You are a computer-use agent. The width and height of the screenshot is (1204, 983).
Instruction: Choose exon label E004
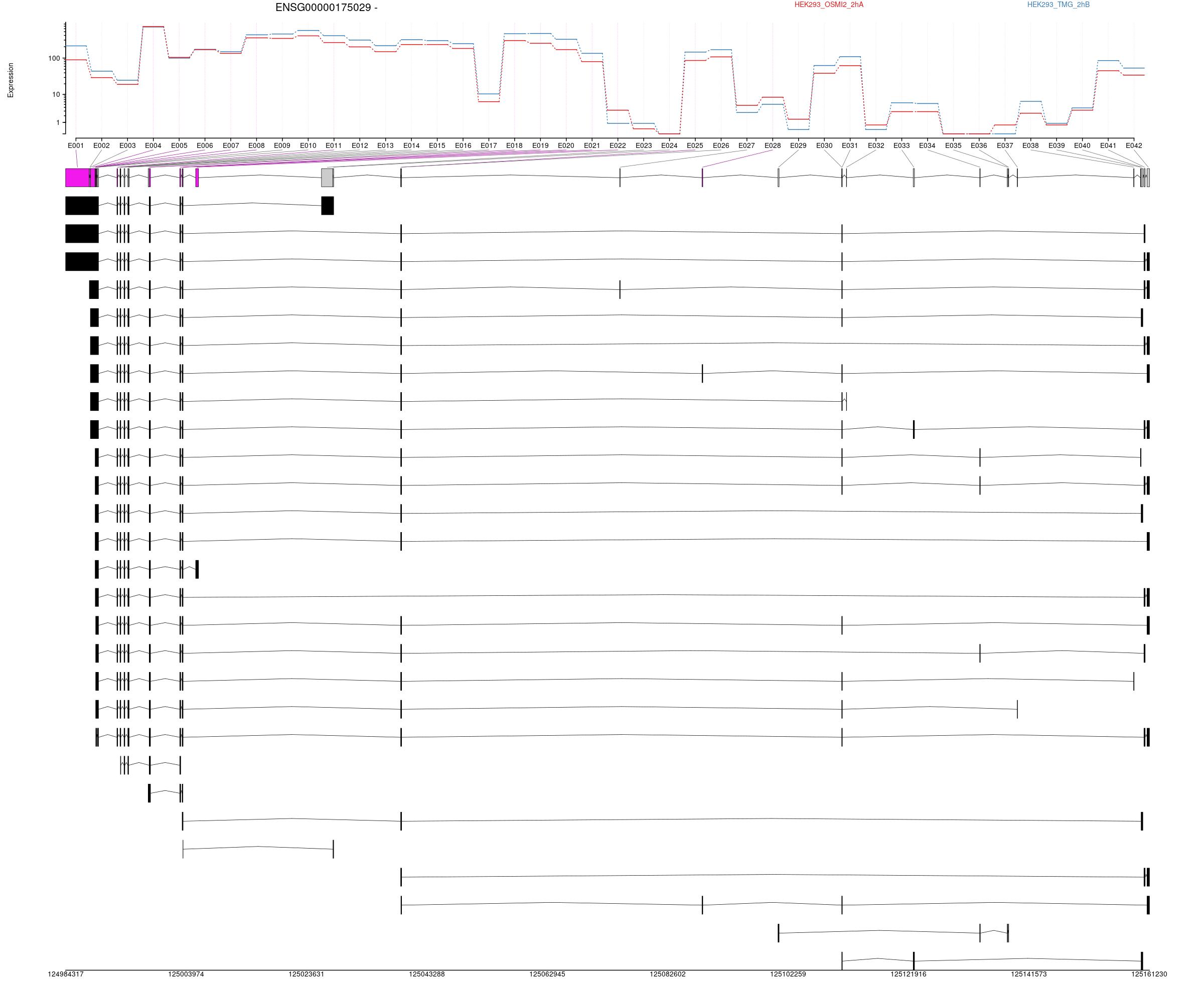click(x=153, y=145)
